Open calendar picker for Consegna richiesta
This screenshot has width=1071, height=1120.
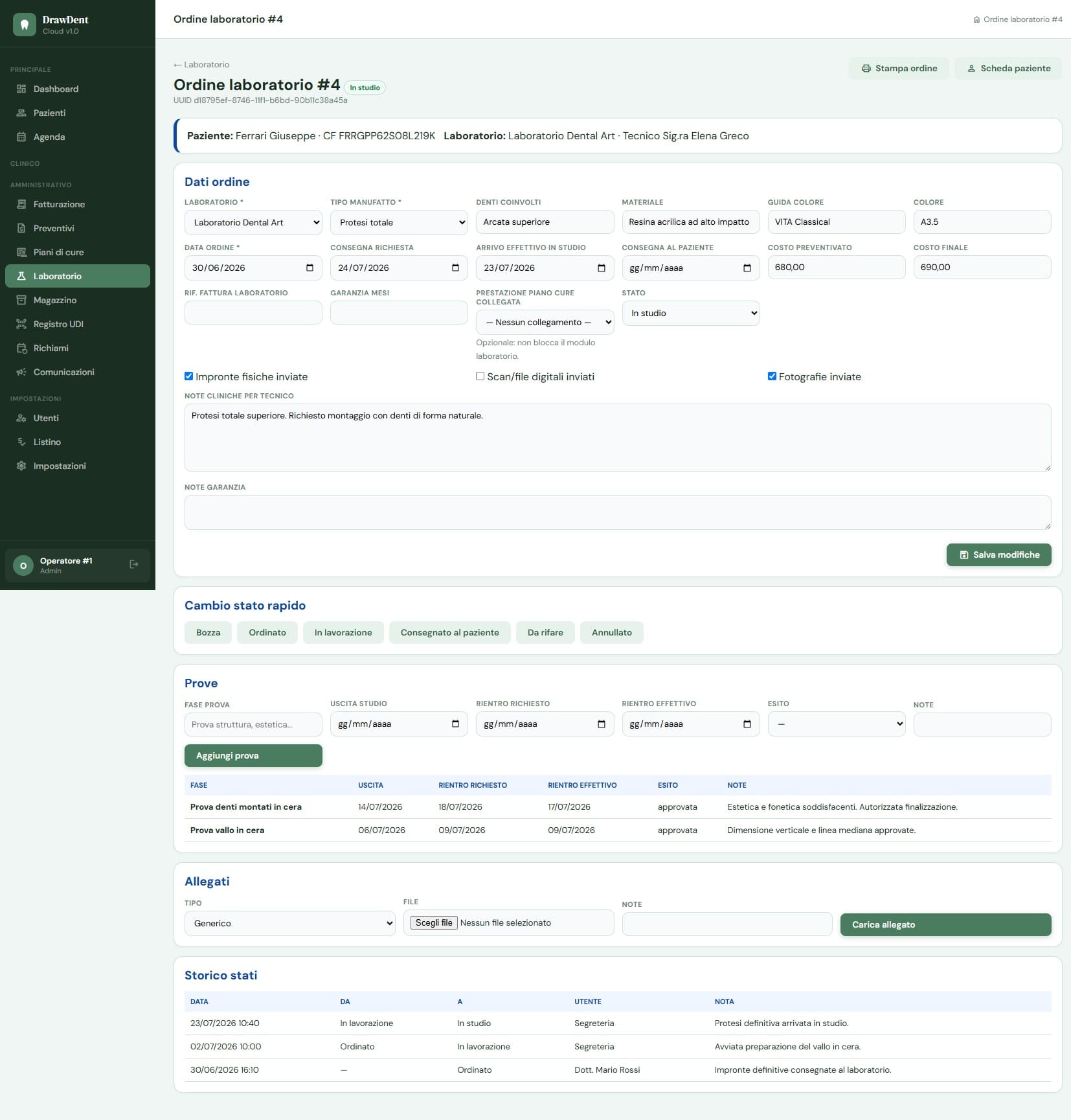click(x=455, y=268)
